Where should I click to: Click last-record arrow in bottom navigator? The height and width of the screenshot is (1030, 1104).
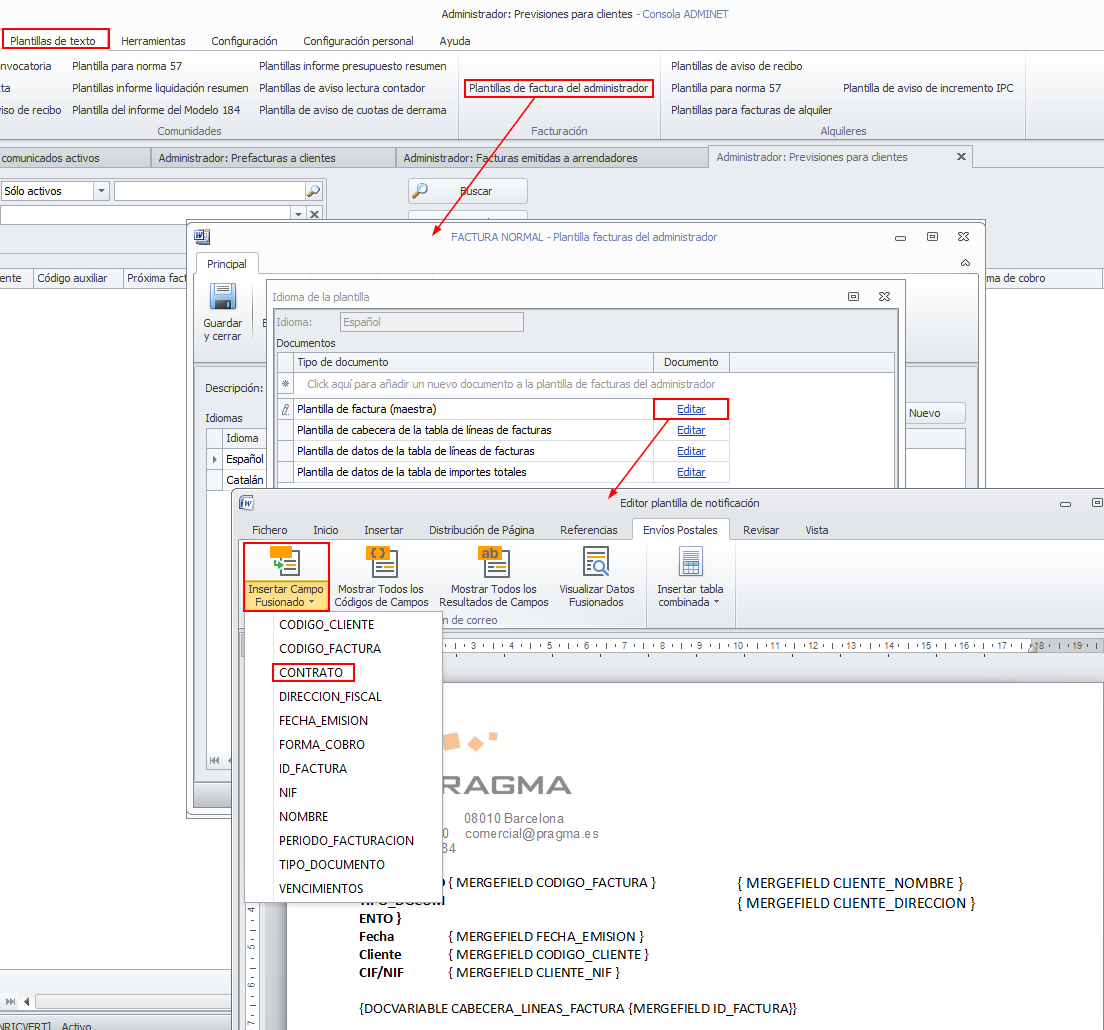coord(10,1001)
